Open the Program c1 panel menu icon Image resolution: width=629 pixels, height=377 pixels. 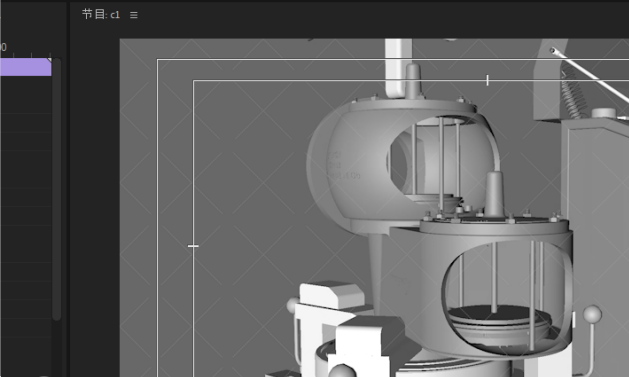134,15
